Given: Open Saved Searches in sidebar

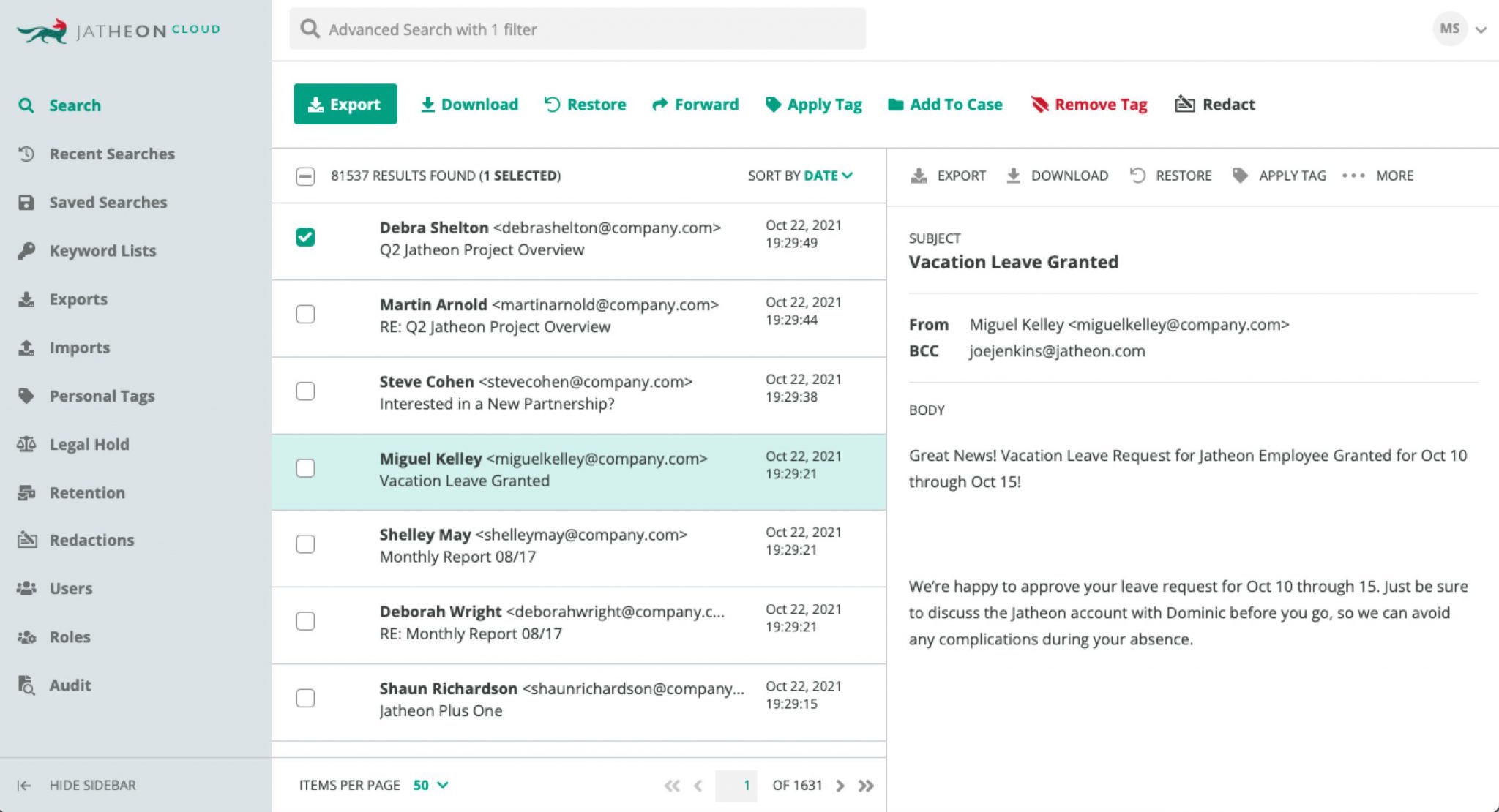Looking at the screenshot, I should click(108, 202).
